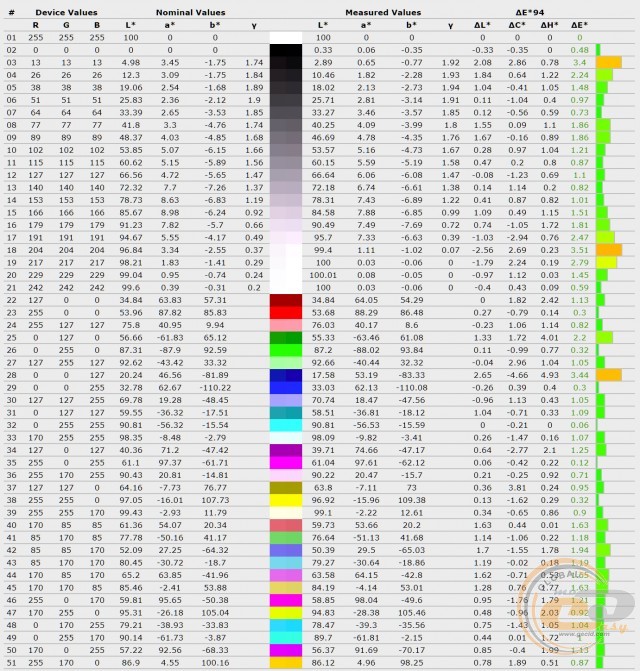This screenshot has height=671, width=640.
Task: Click ΔH* value 4.01 in row 25
Action: click(x=549, y=338)
